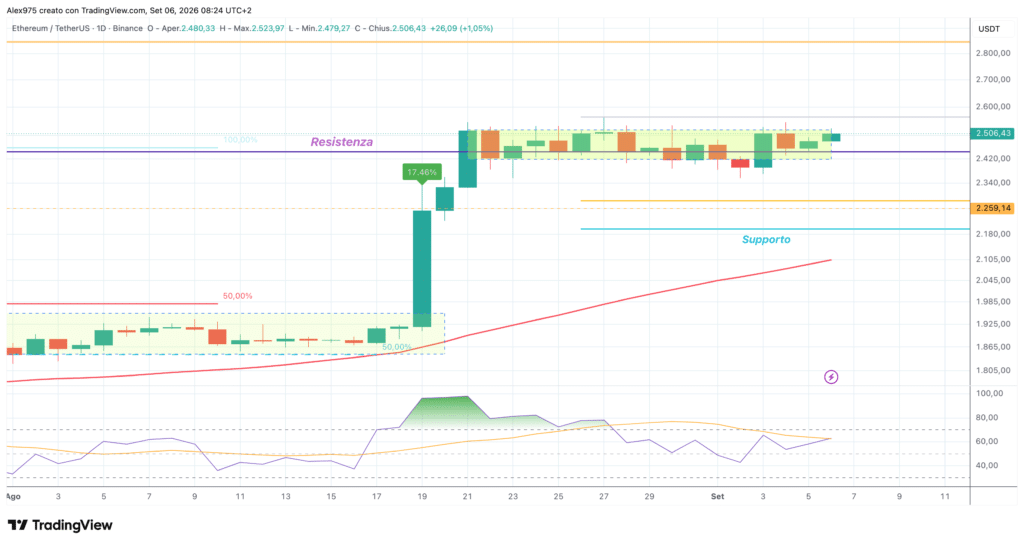Click the current price tag 2.506,43
Screen dimensions: 1024x545
coord(993,133)
